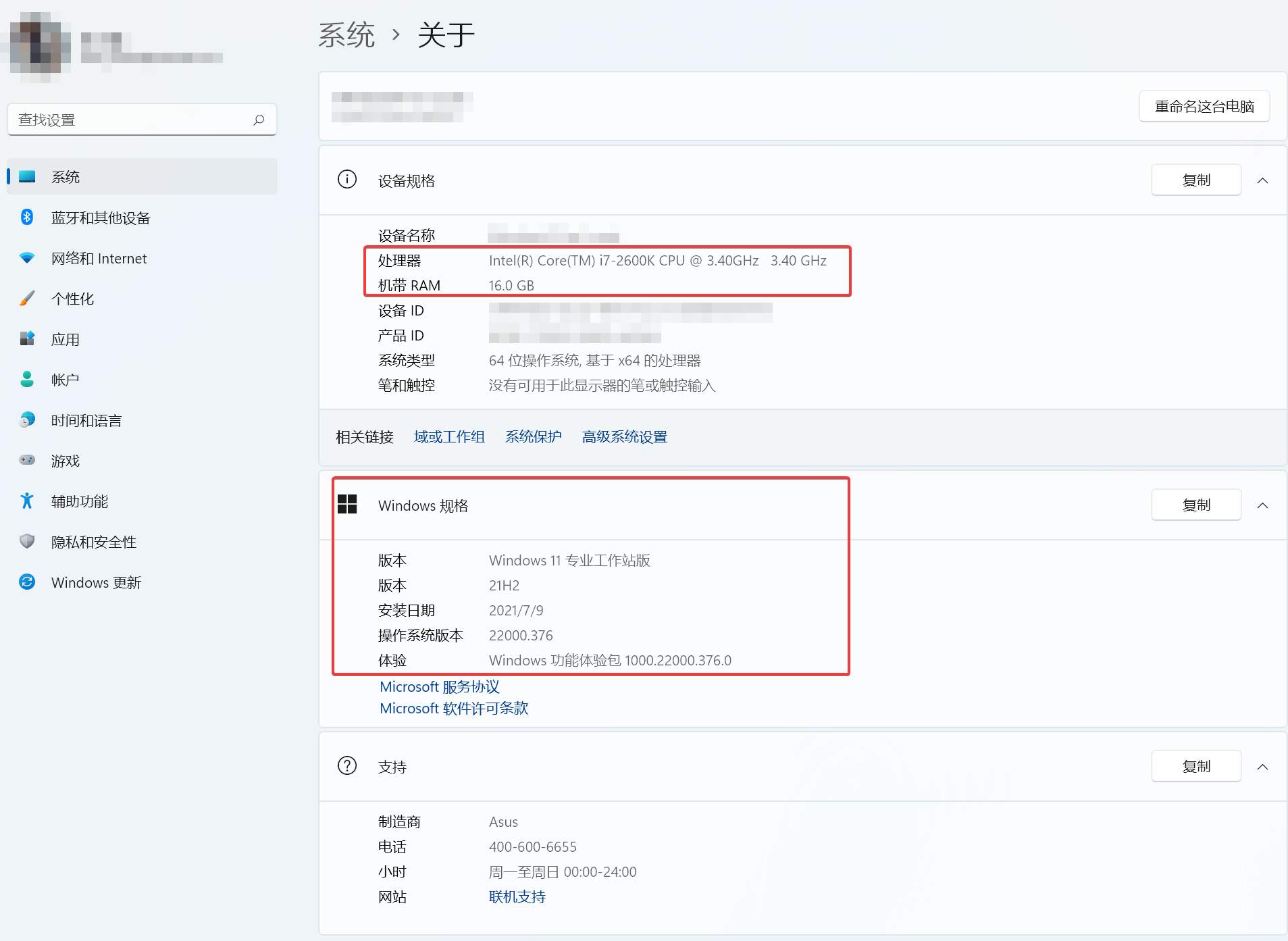Open 蓝牙和其他设备 settings
Viewport: 1288px width, 941px height.
point(142,218)
